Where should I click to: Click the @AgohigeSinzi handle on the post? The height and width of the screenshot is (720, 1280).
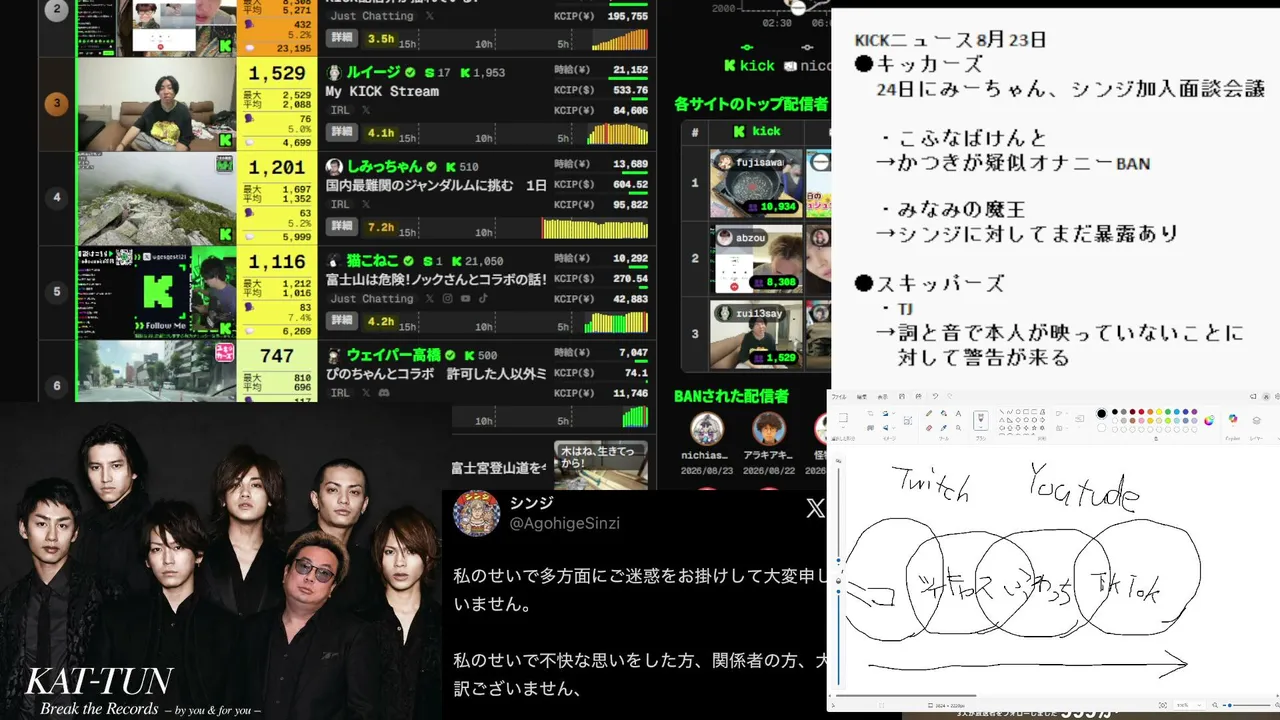point(566,523)
